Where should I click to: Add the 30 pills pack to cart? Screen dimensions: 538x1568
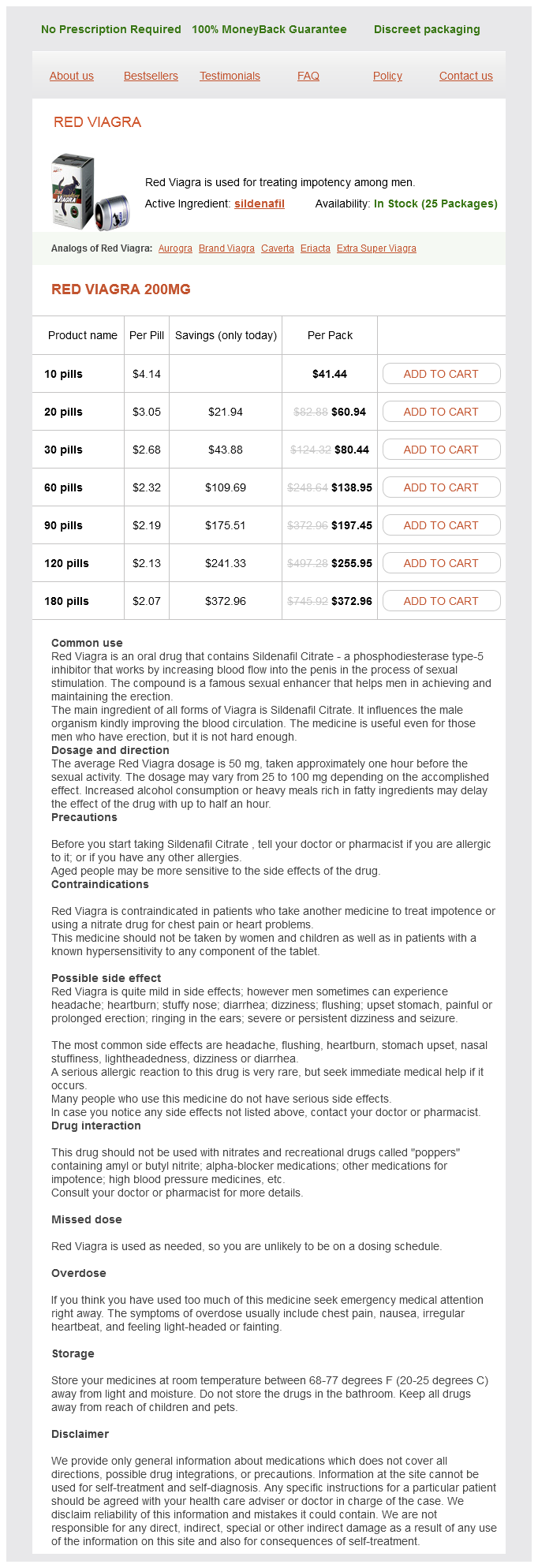pyautogui.click(x=441, y=450)
